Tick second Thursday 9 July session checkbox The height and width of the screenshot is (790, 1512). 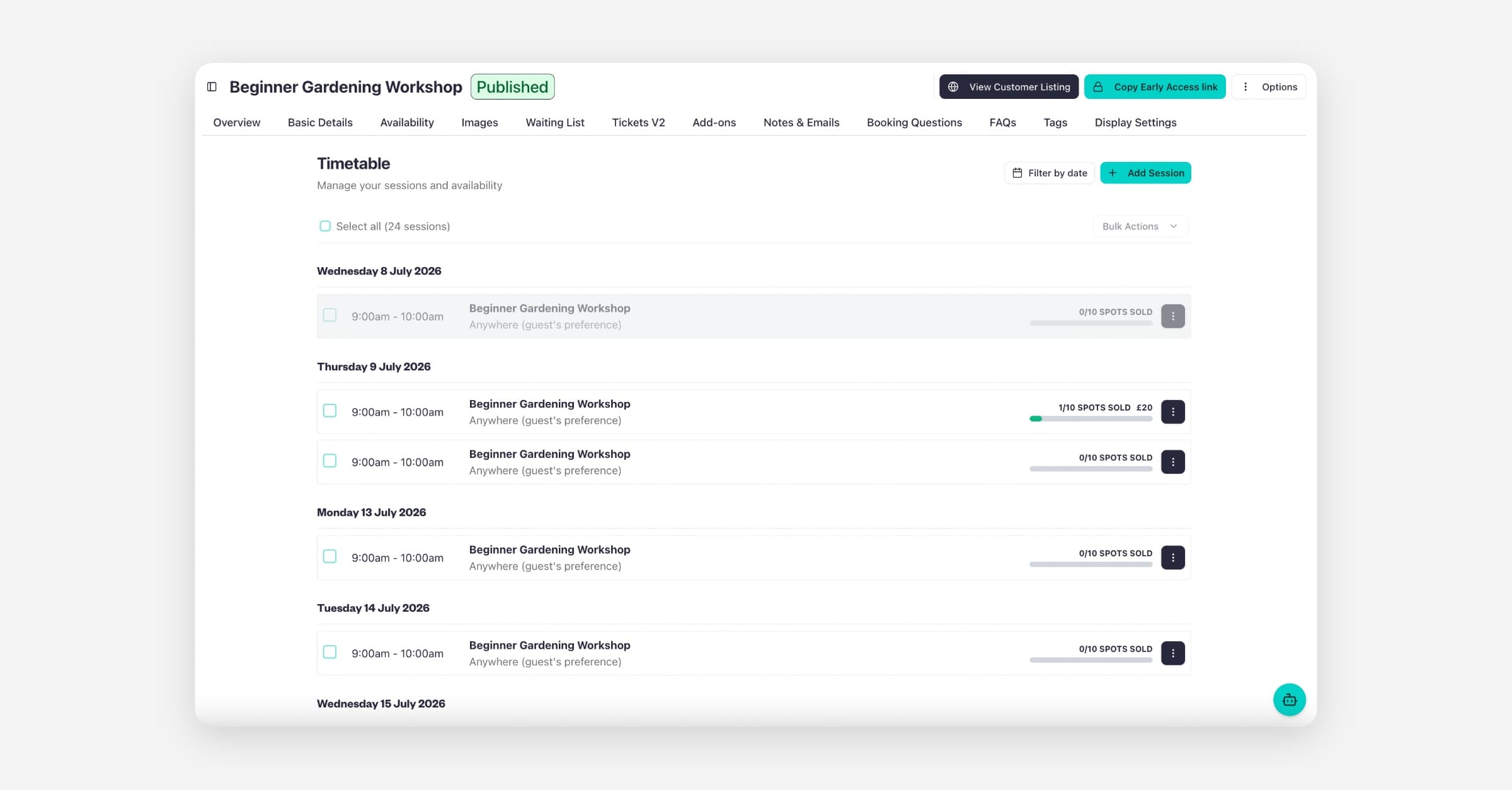point(329,461)
